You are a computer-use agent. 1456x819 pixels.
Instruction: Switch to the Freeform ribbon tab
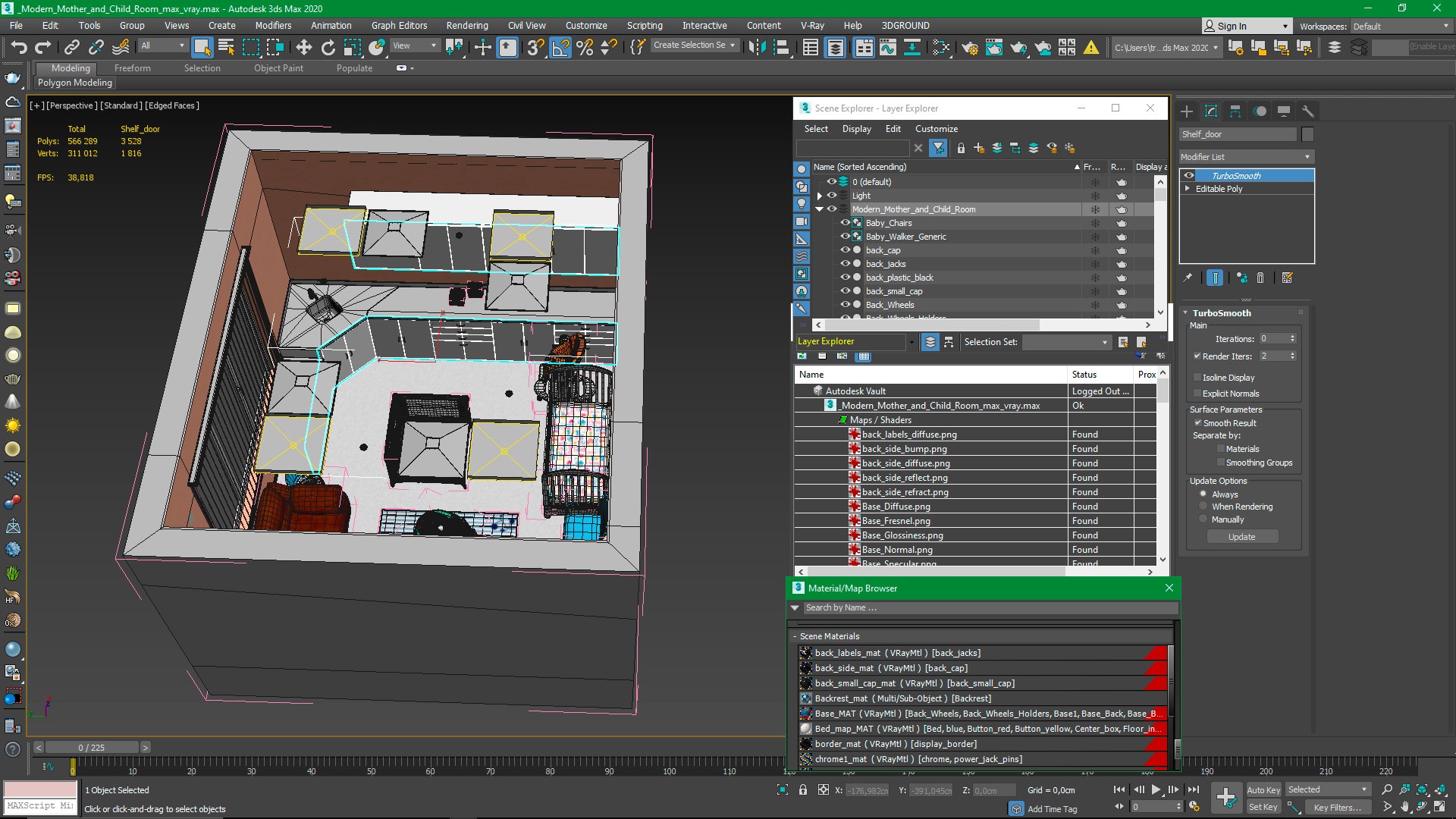point(133,68)
